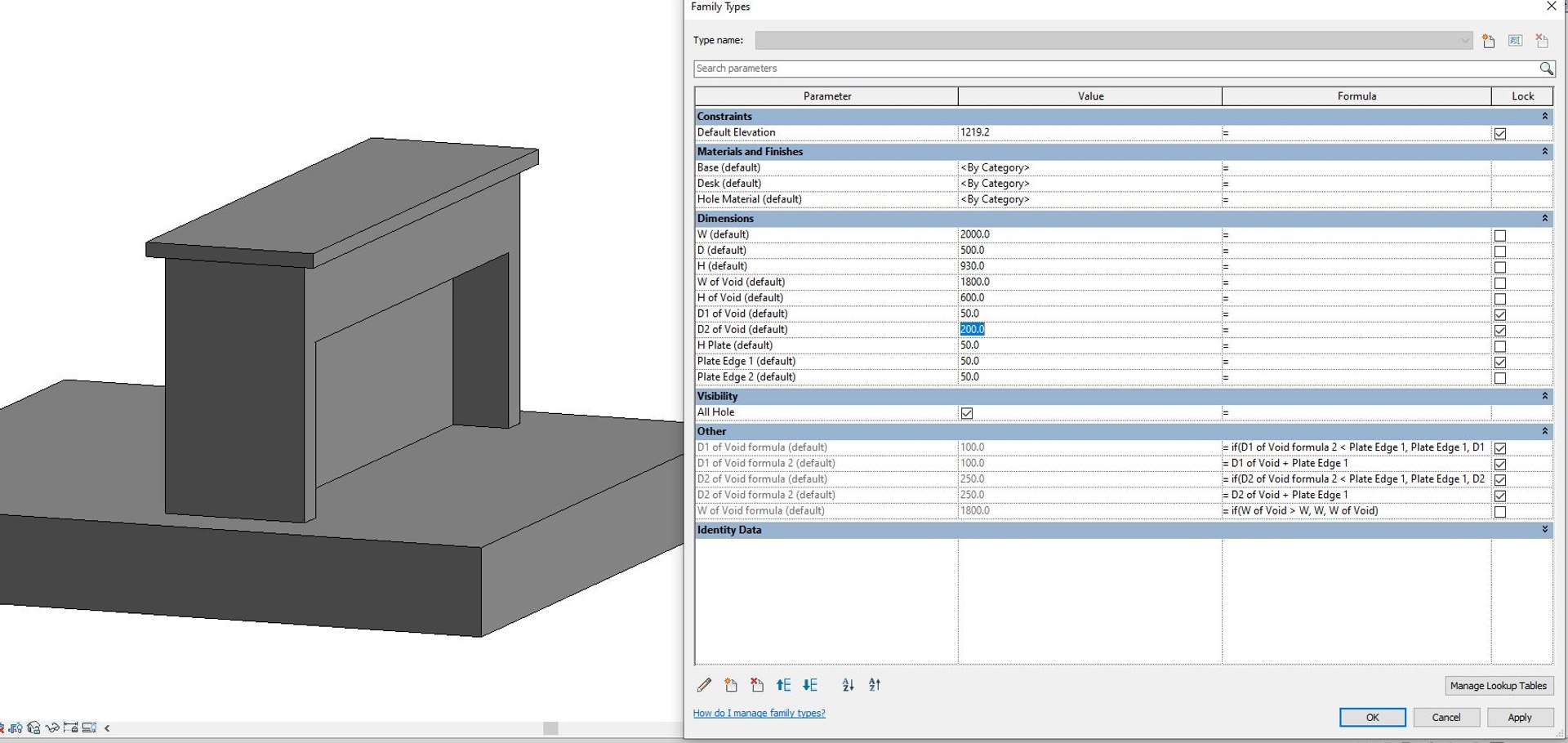
Task: Move parameter up with up-arrow E icon
Action: [783, 685]
